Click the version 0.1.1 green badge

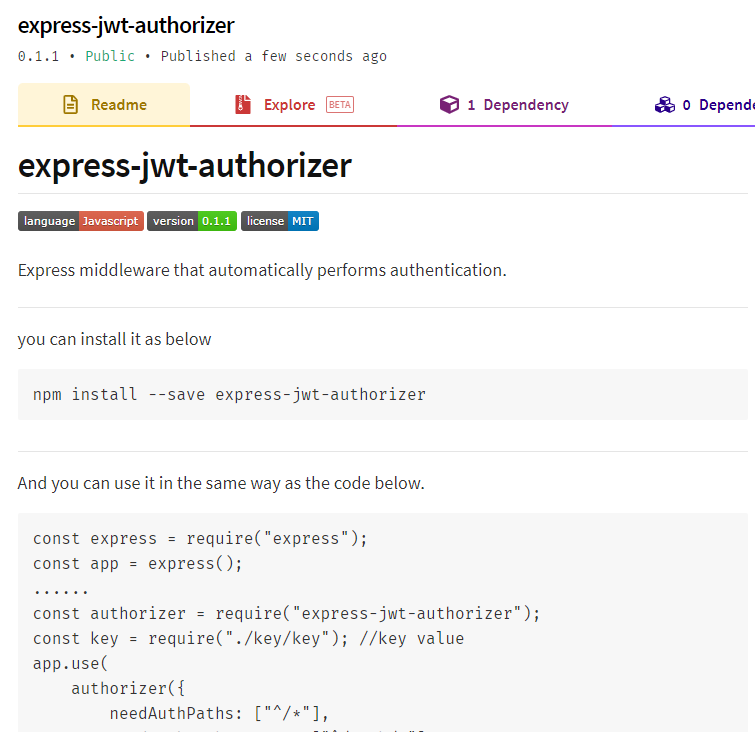pos(192,221)
